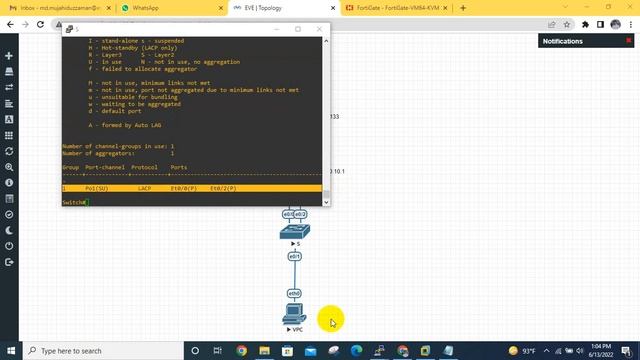640x360 pixels.
Task: Click the Switch# prompt in terminal
Action: [x=74, y=202]
